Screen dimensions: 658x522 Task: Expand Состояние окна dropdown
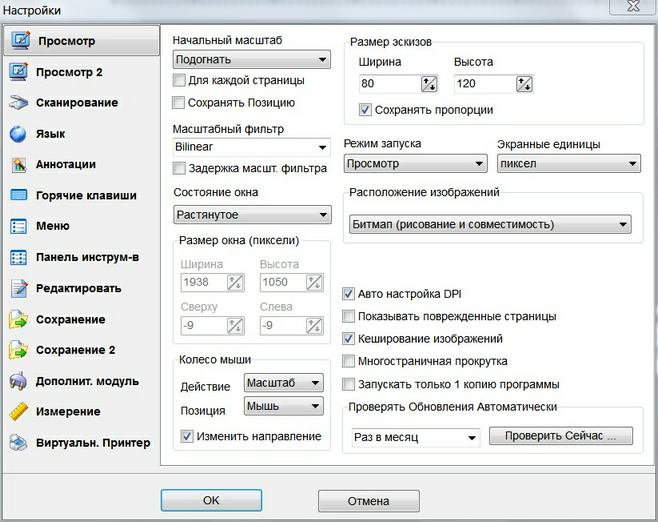point(252,214)
